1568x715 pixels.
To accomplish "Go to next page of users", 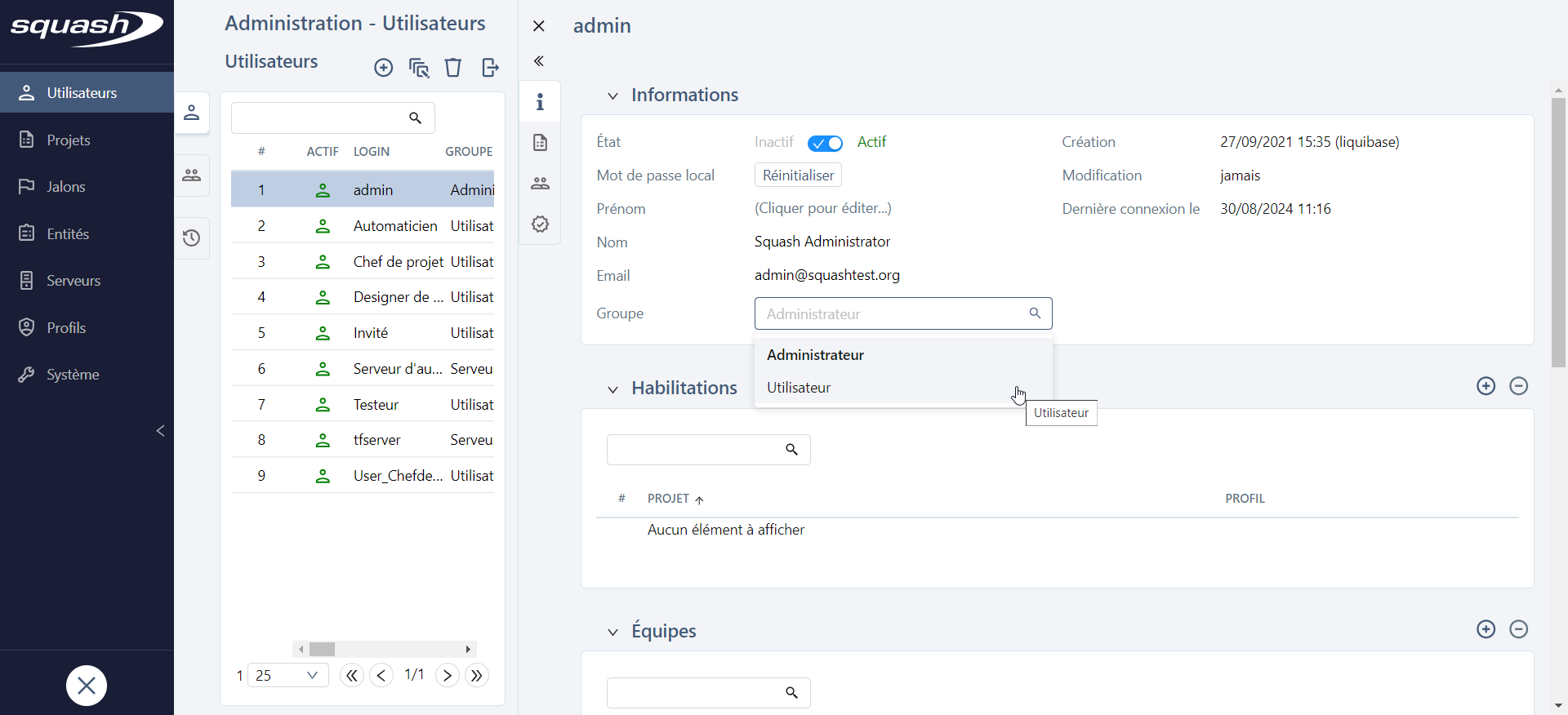I will pyautogui.click(x=448, y=675).
